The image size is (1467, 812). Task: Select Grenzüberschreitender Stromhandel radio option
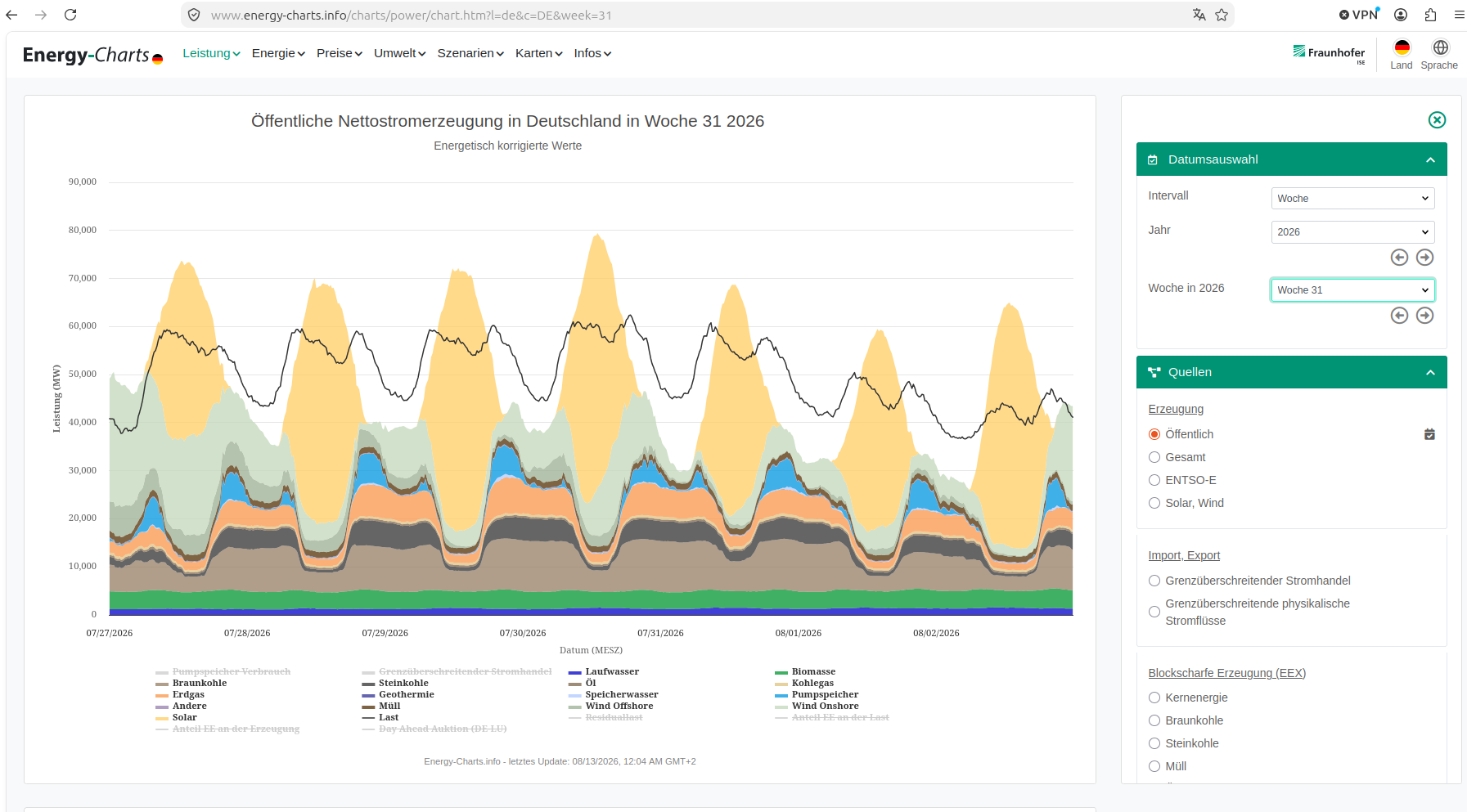tap(1154, 581)
